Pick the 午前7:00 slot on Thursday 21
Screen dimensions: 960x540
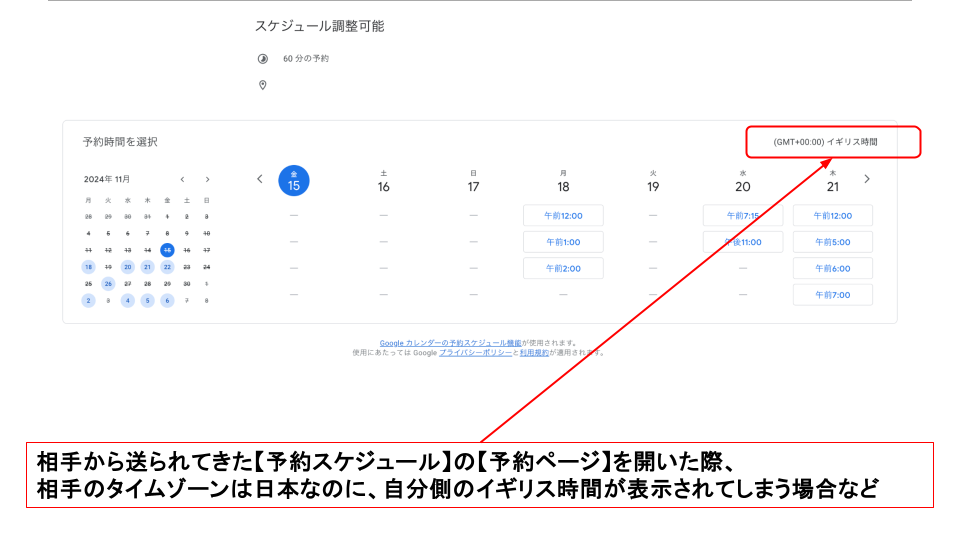click(832, 294)
